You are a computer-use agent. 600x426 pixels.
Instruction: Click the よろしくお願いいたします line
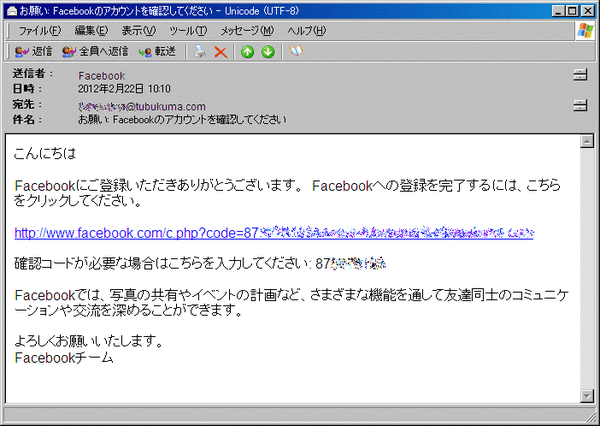click(x=89, y=341)
